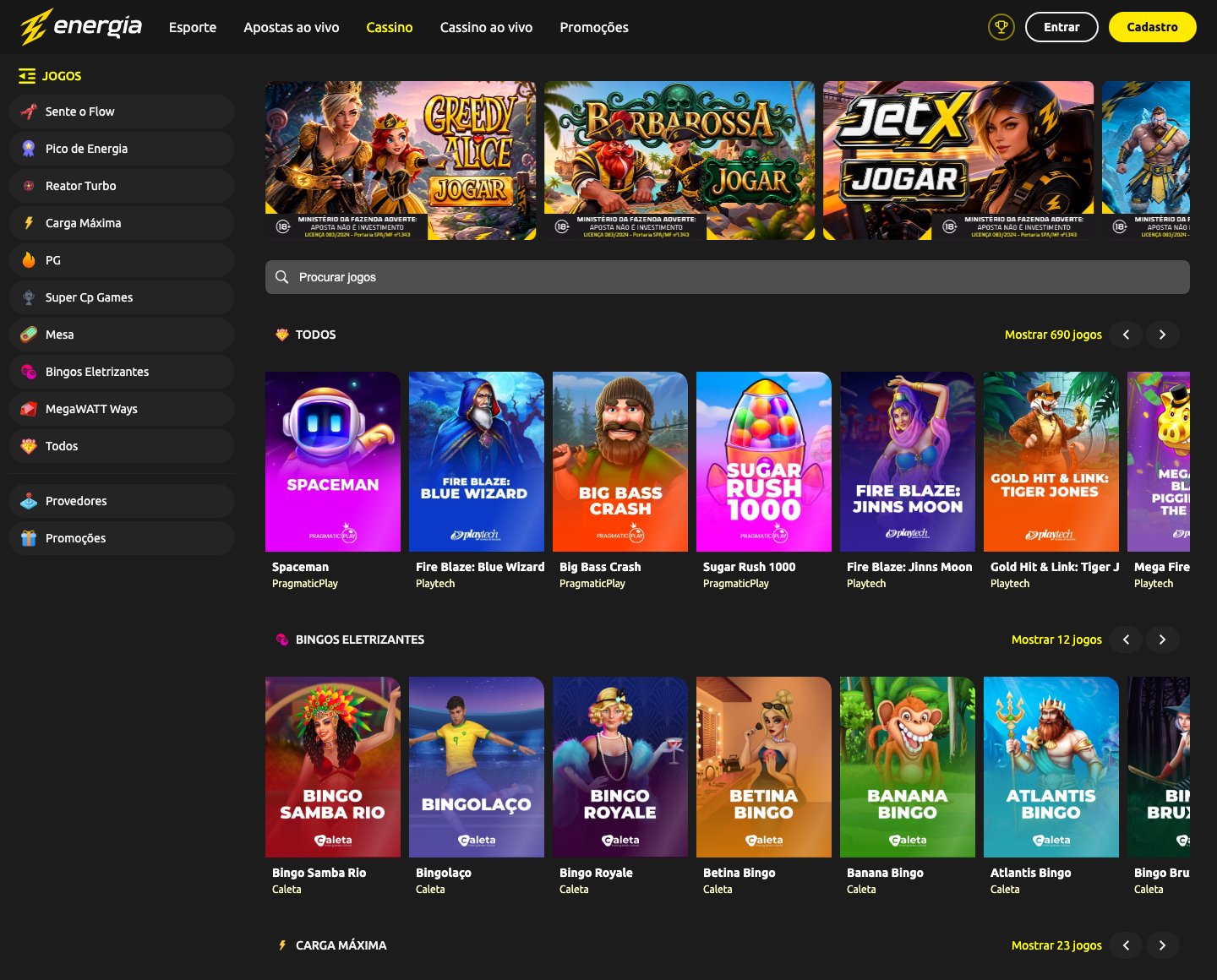Image resolution: width=1217 pixels, height=980 pixels.
Task: Click the PG flame icon
Action: (x=29, y=260)
